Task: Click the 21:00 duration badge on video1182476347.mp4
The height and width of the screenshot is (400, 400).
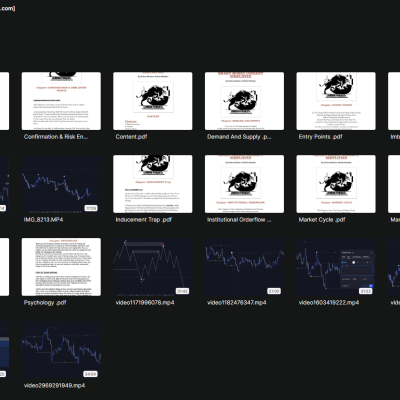Action: (x=274, y=291)
